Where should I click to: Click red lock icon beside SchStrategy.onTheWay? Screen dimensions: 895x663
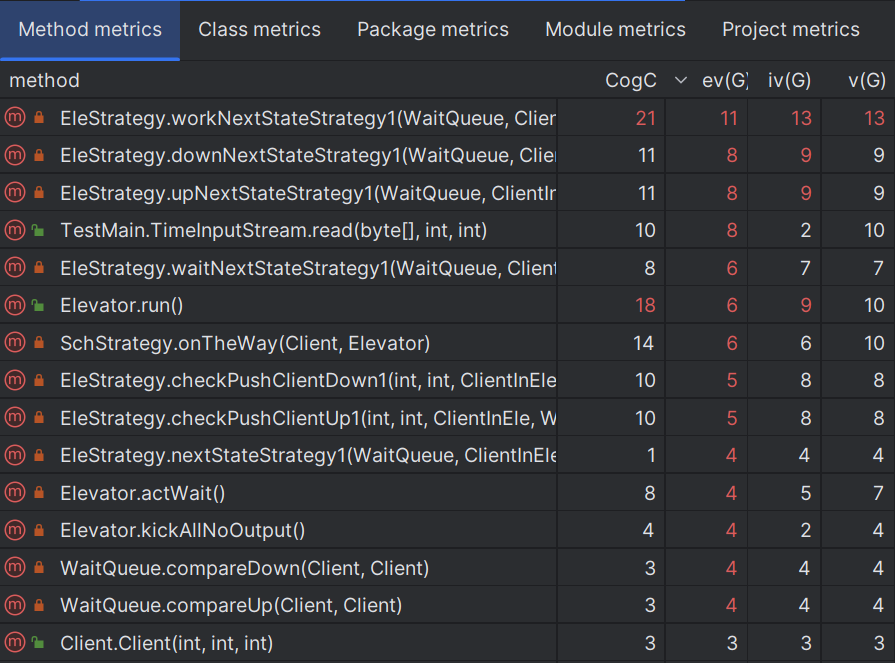[x=38, y=343]
